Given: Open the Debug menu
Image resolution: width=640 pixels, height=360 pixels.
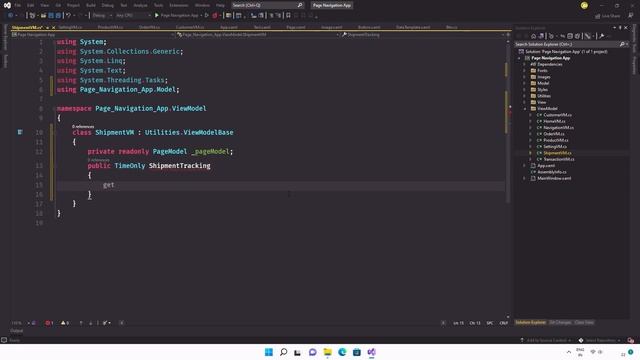Looking at the screenshot, I should point(107,5).
